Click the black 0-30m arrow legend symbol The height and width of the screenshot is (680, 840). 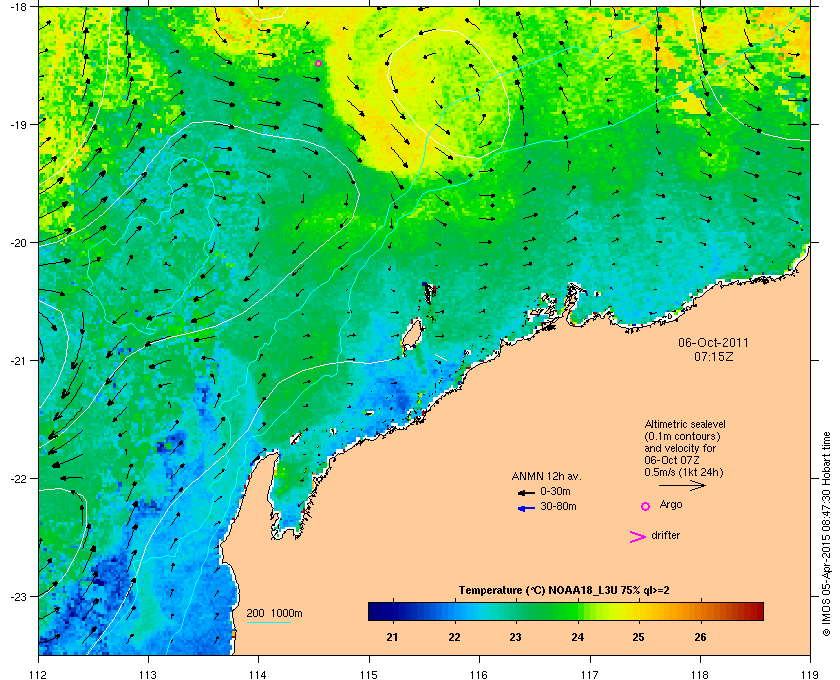526,492
